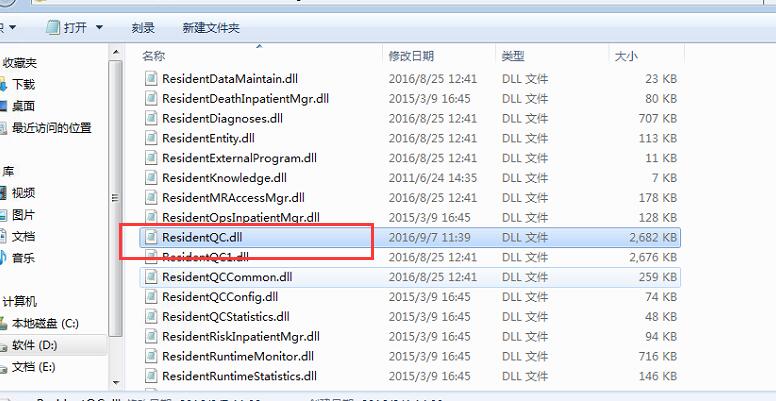Click the 打开 toolbar icon

point(52,27)
